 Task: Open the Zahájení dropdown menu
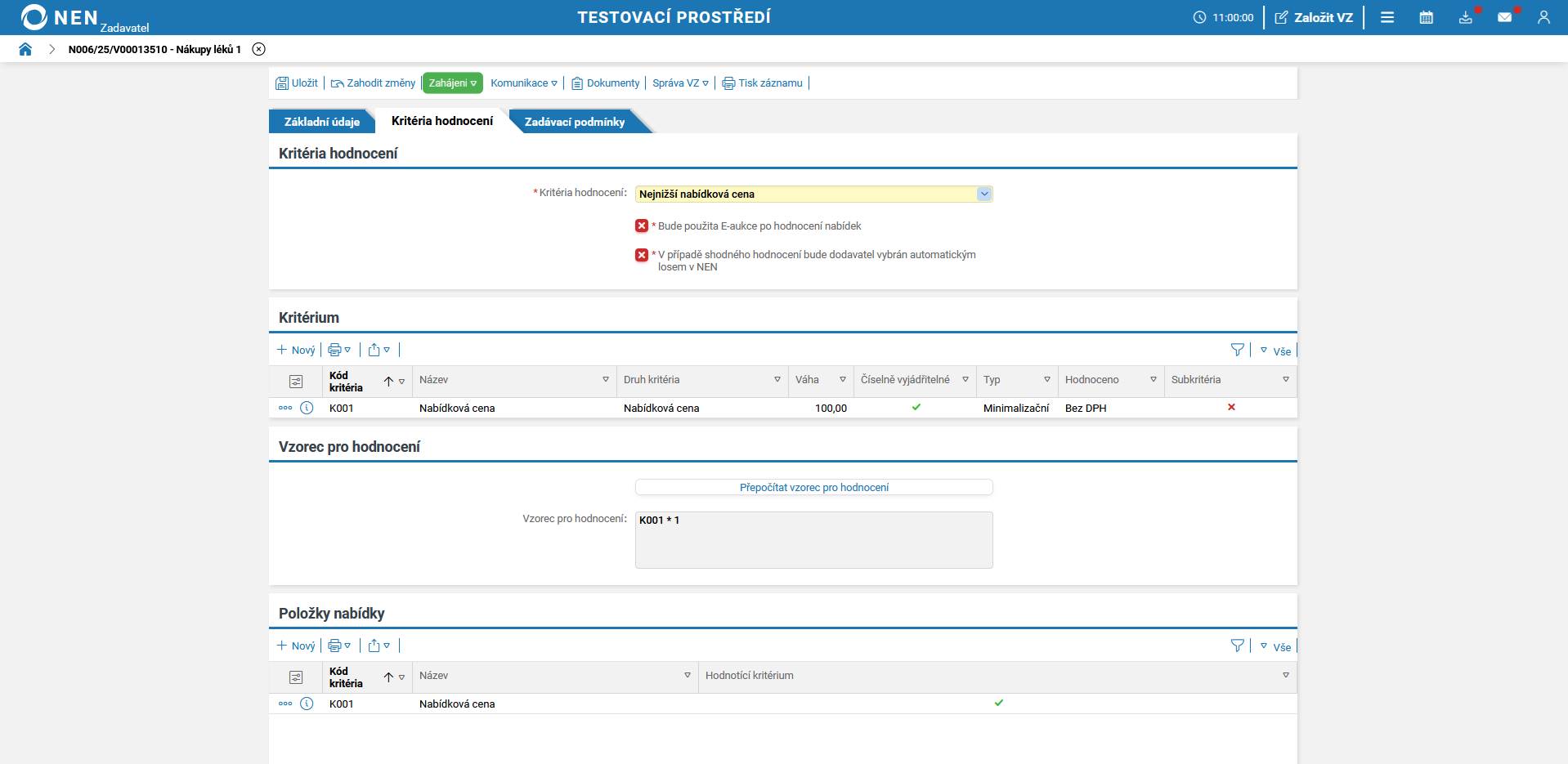coord(452,83)
